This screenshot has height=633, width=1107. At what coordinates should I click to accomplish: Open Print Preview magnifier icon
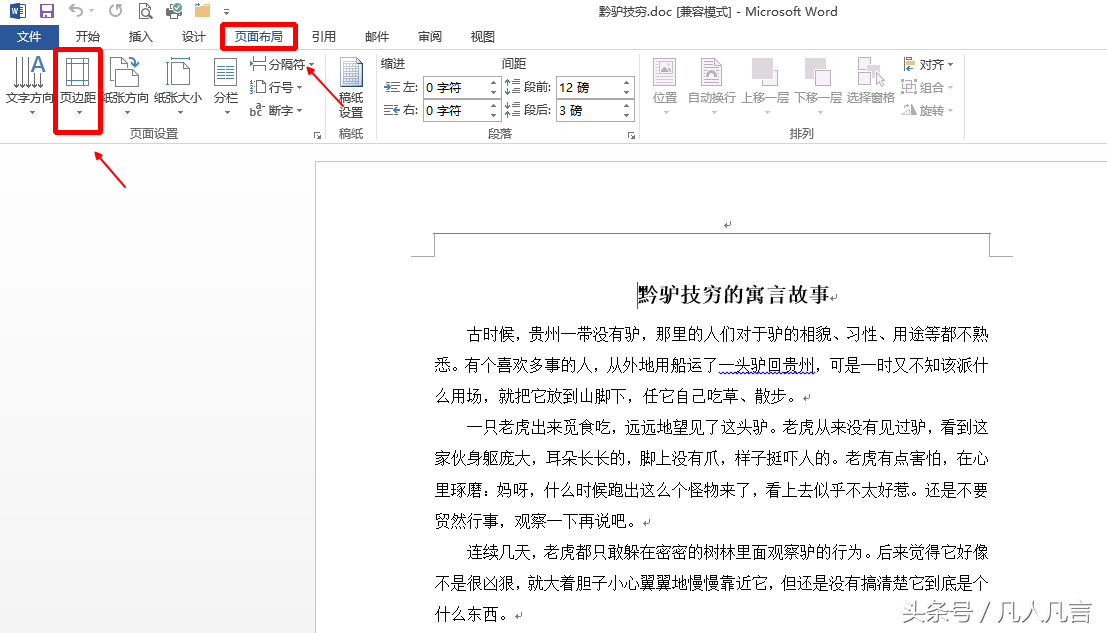click(145, 11)
